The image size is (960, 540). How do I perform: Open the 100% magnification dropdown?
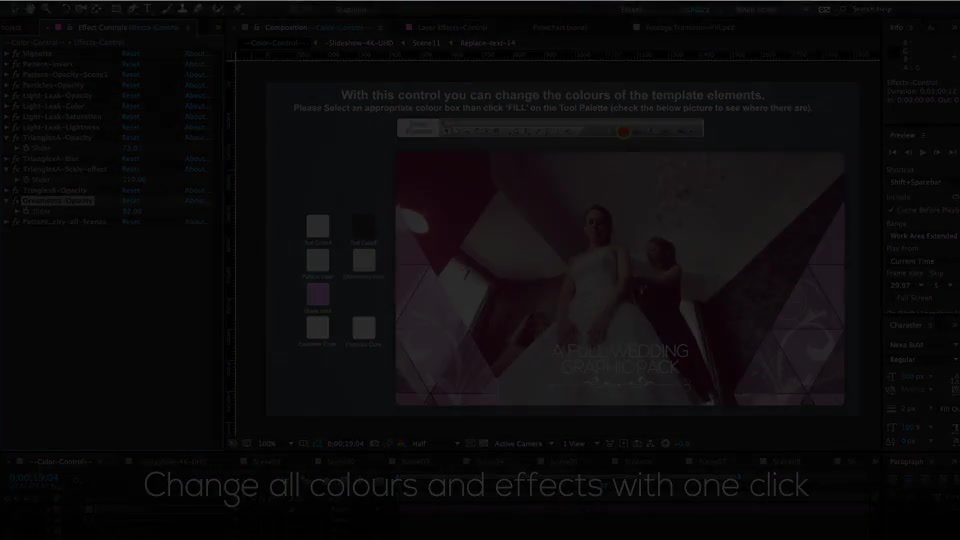[276, 443]
